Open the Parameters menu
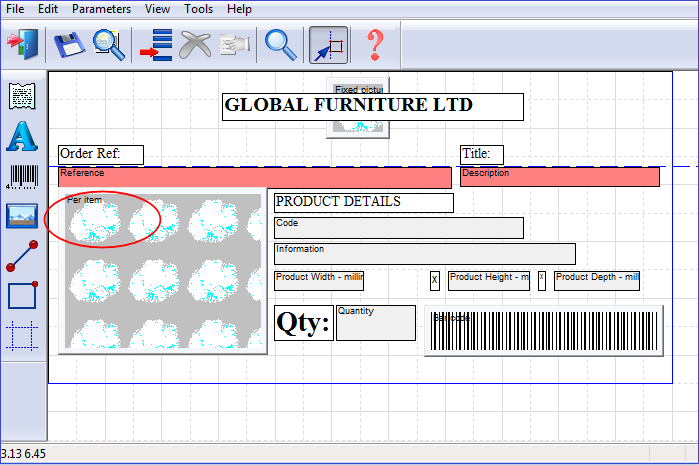 (101, 9)
